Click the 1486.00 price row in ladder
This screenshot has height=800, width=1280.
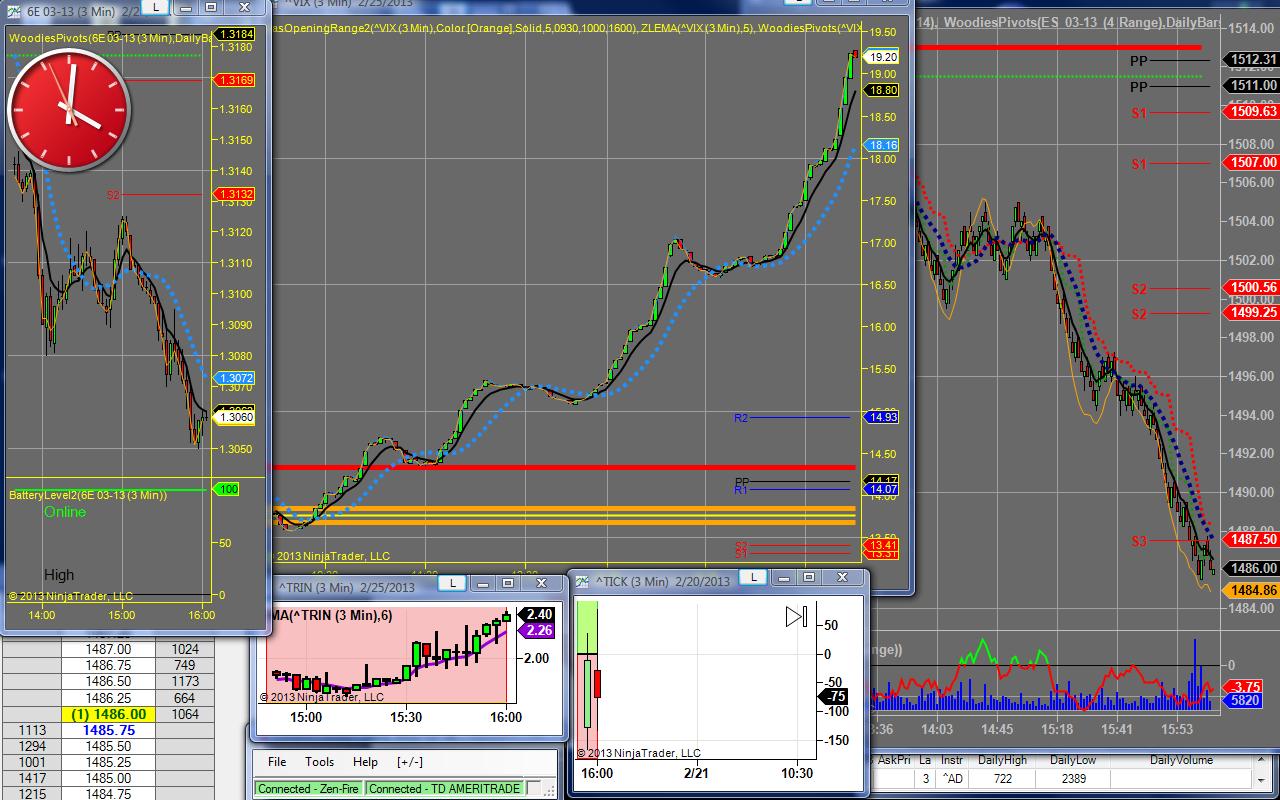(108, 714)
